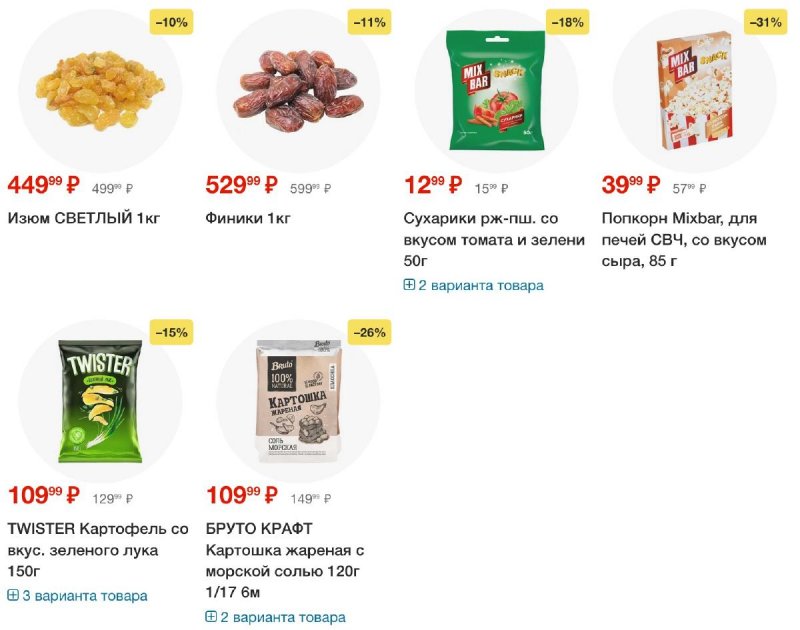Click the Mix Bar tomato croutons package image

pyautogui.click(x=496, y=90)
